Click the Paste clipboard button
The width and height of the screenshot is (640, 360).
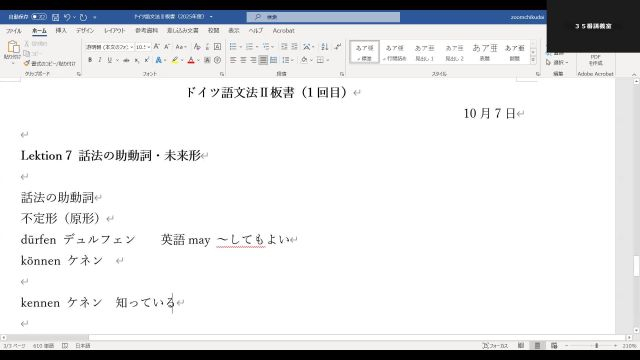[x=12, y=51]
